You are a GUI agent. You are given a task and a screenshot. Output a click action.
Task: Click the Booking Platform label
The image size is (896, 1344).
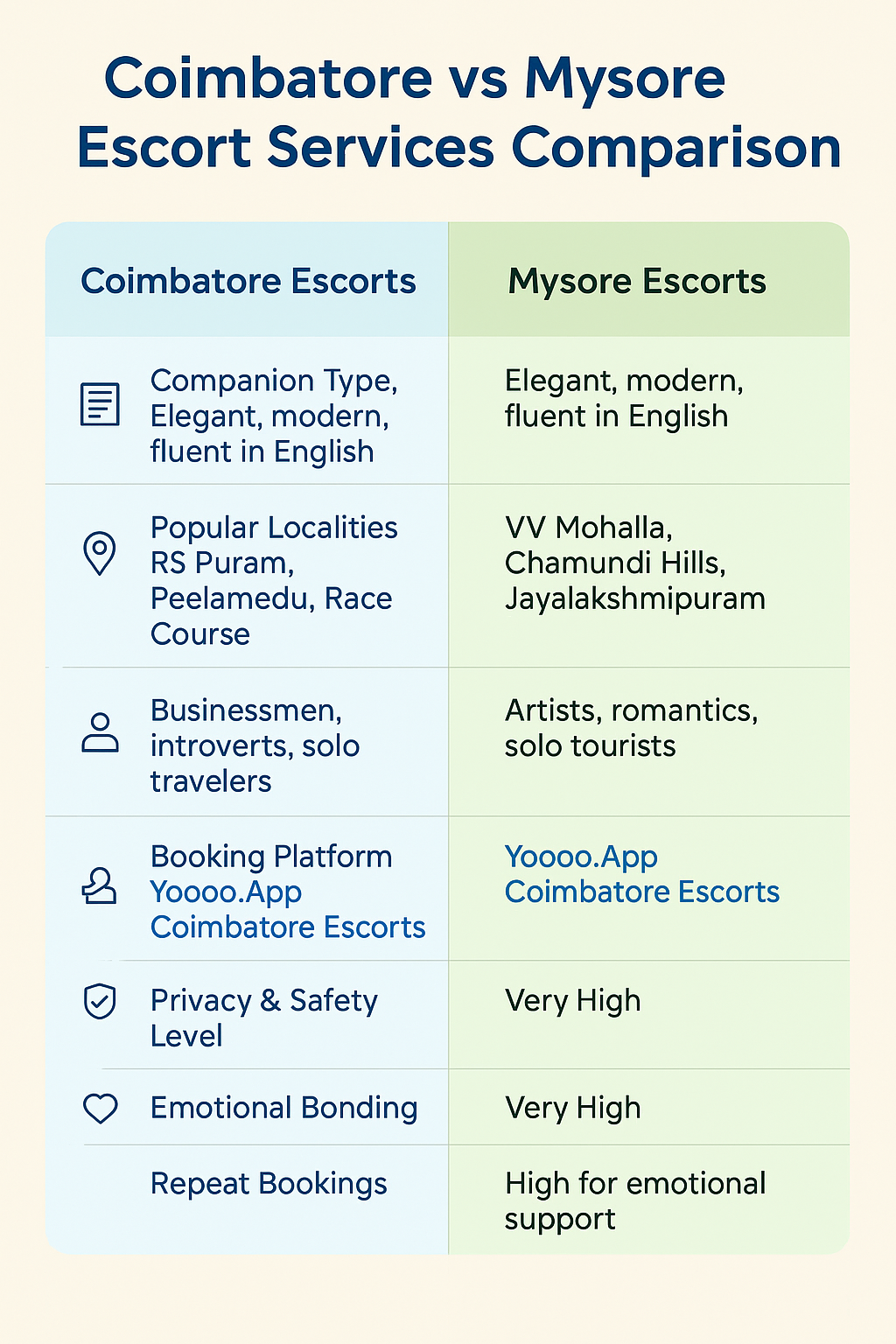point(271,857)
